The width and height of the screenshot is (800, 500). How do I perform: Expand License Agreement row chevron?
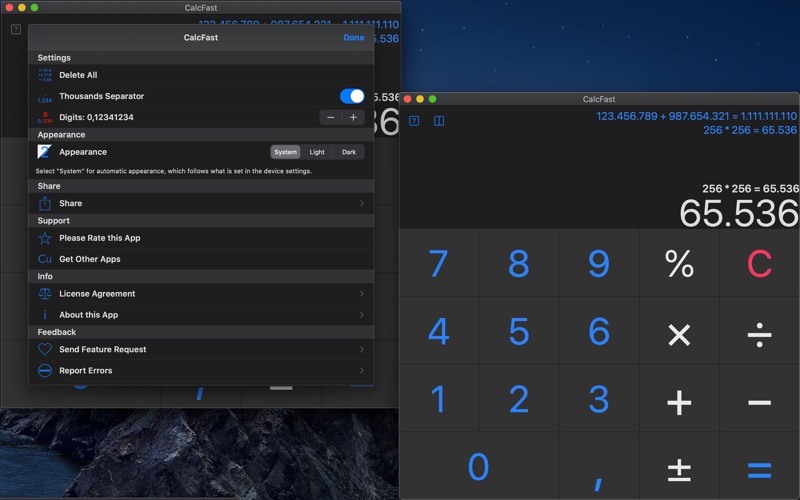[361, 294]
